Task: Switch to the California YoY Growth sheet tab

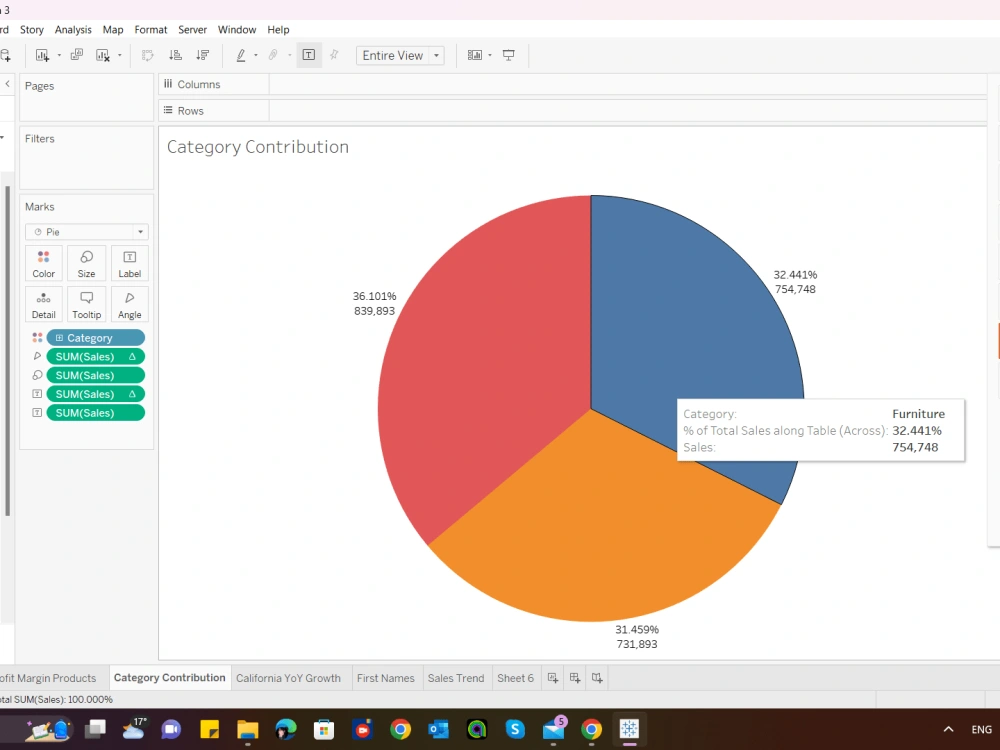Action: click(289, 678)
